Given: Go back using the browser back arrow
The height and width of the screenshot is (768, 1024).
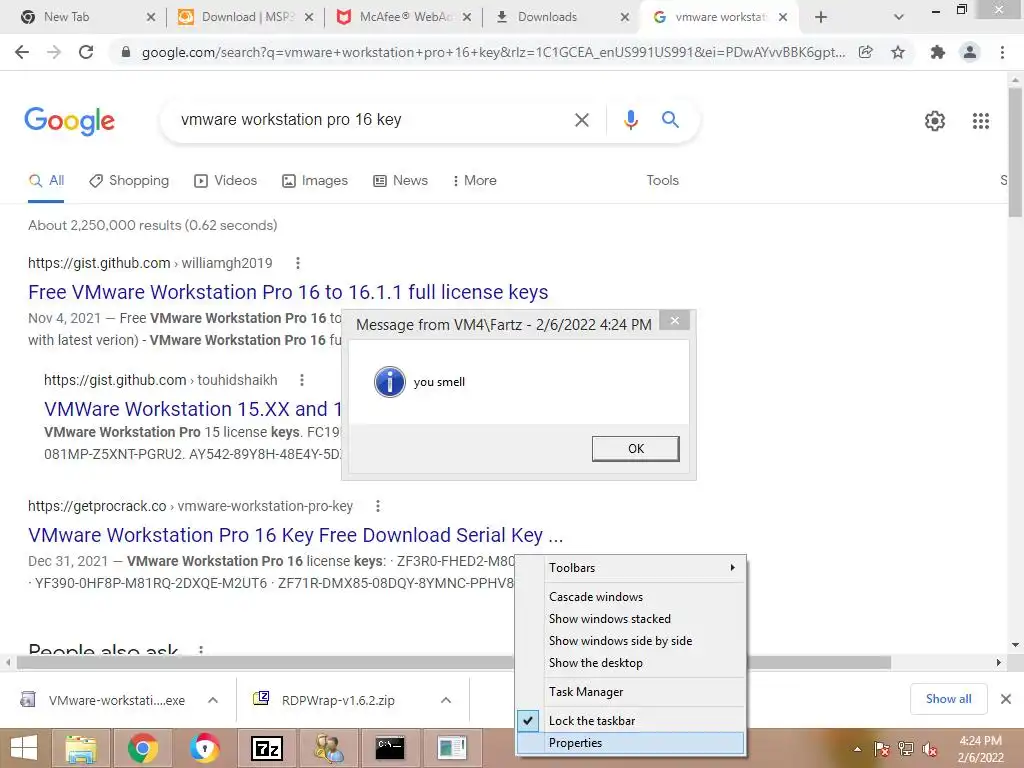Looking at the screenshot, I should tap(22, 52).
